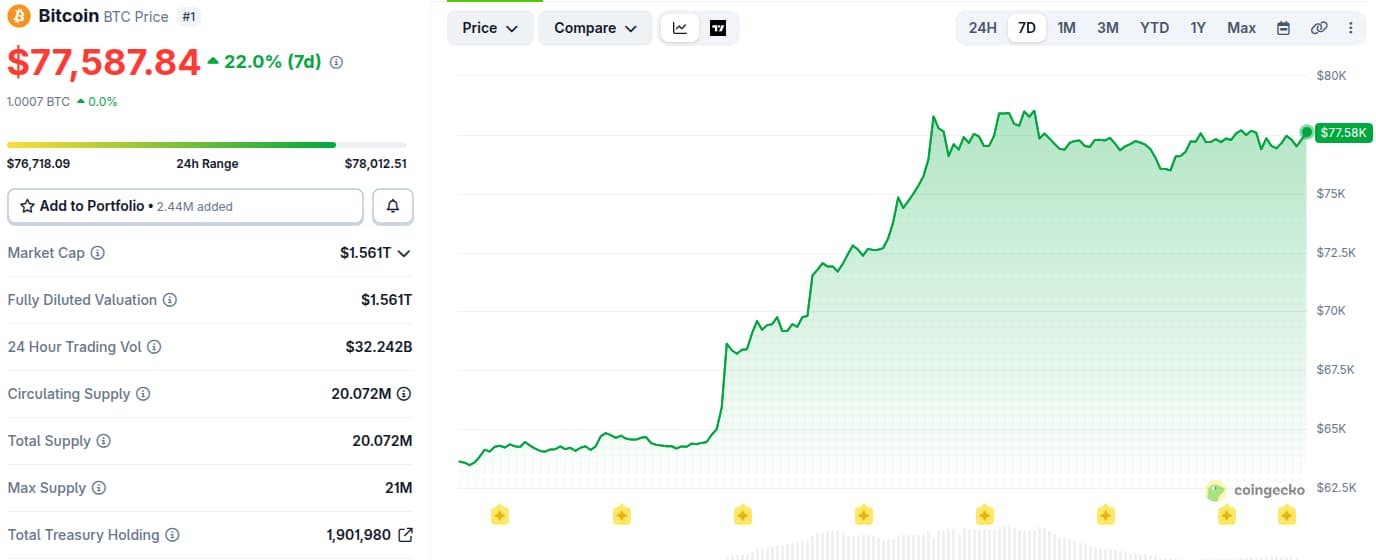Click the Bitcoin logo icon
Viewport: 1376px width, 560px height.
pyautogui.click(x=19, y=16)
